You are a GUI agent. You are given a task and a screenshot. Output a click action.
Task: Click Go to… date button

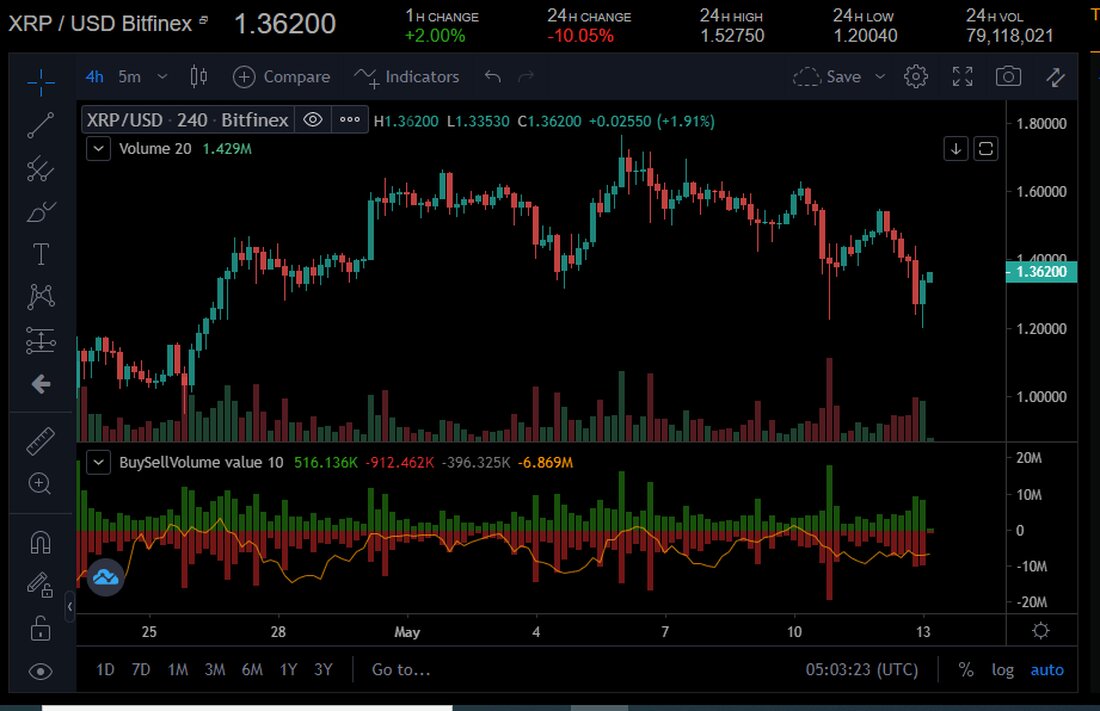click(x=401, y=670)
